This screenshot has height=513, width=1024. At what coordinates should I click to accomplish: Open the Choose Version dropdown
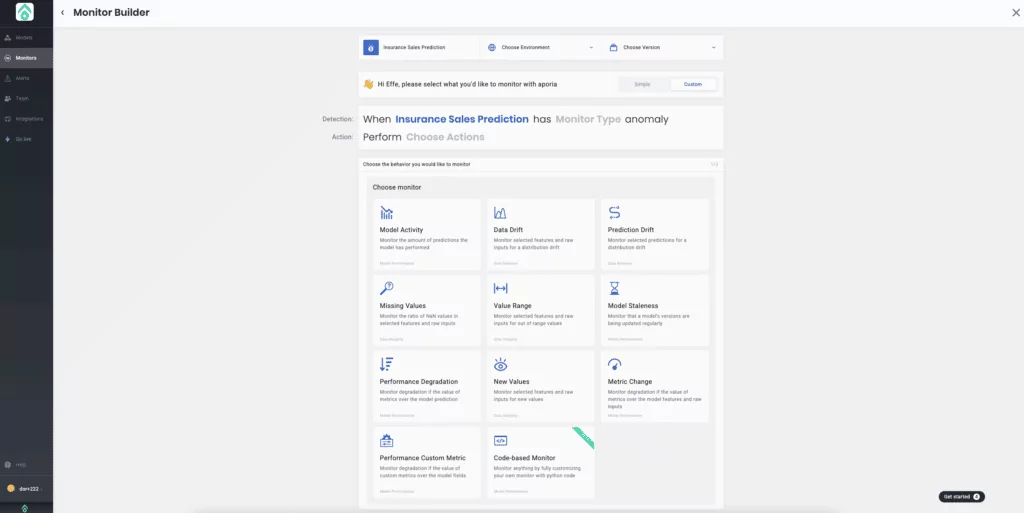[662, 48]
